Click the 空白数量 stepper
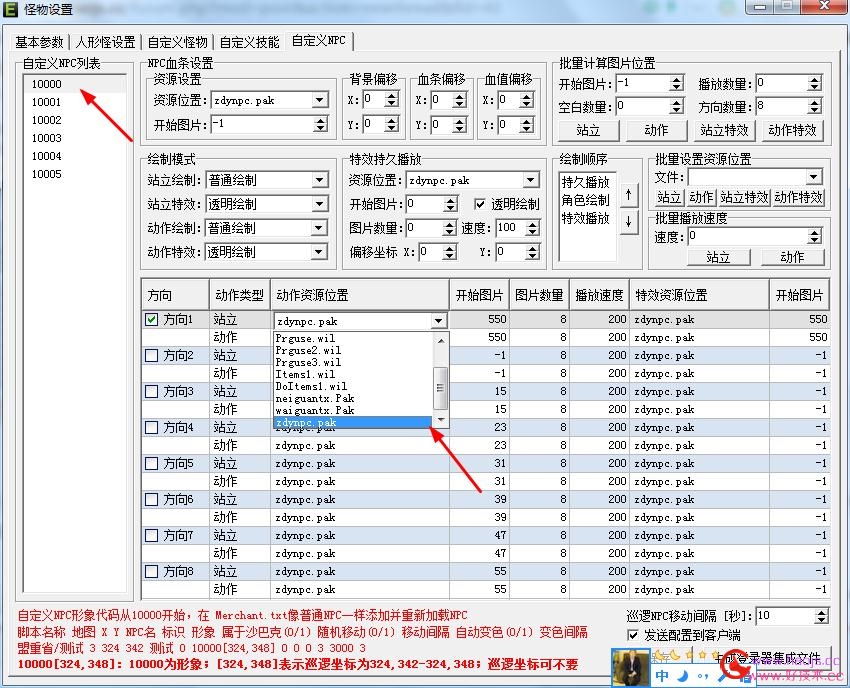 point(676,107)
